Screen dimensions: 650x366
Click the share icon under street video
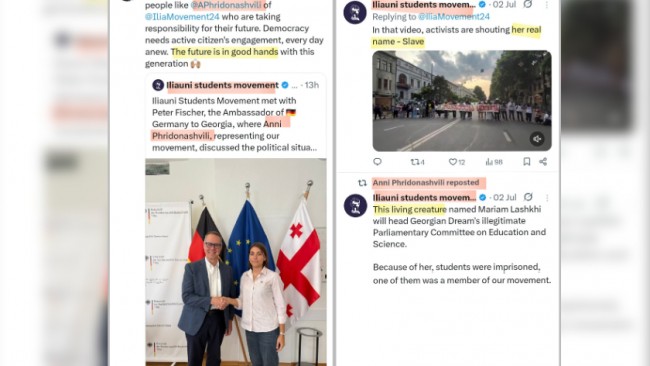pos(543,162)
